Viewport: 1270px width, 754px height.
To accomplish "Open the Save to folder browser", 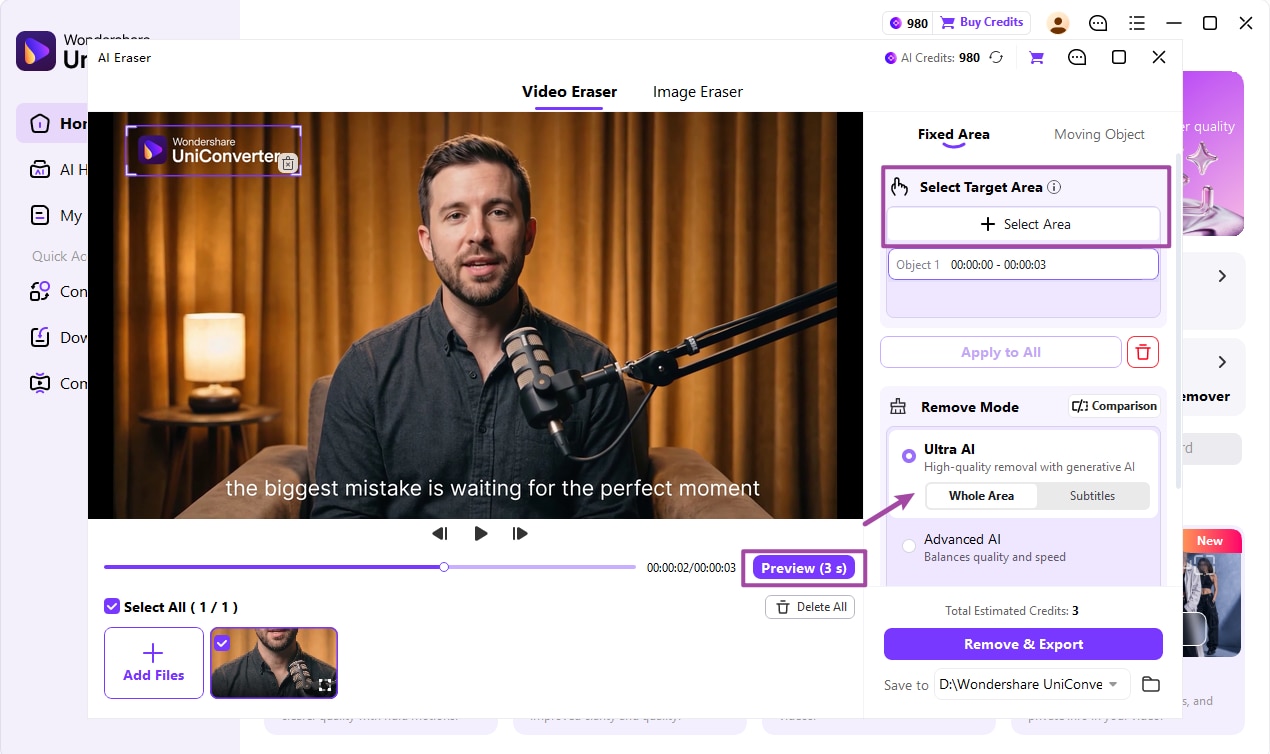I will (1151, 684).
